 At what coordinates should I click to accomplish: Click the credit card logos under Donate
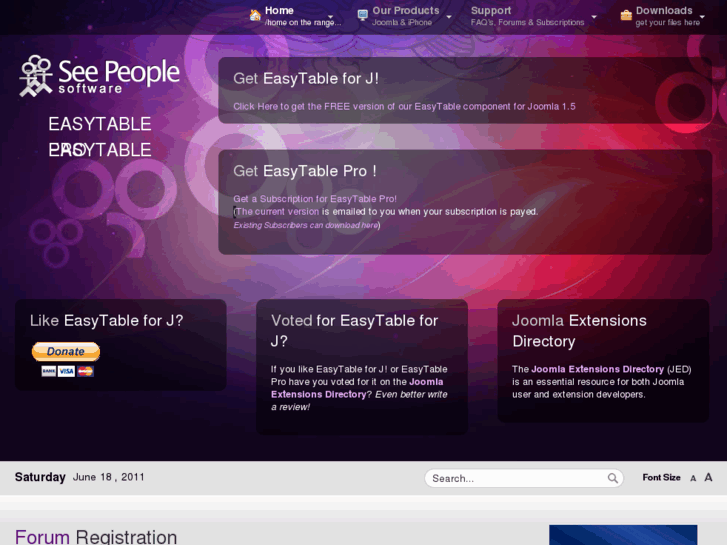click(67, 371)
